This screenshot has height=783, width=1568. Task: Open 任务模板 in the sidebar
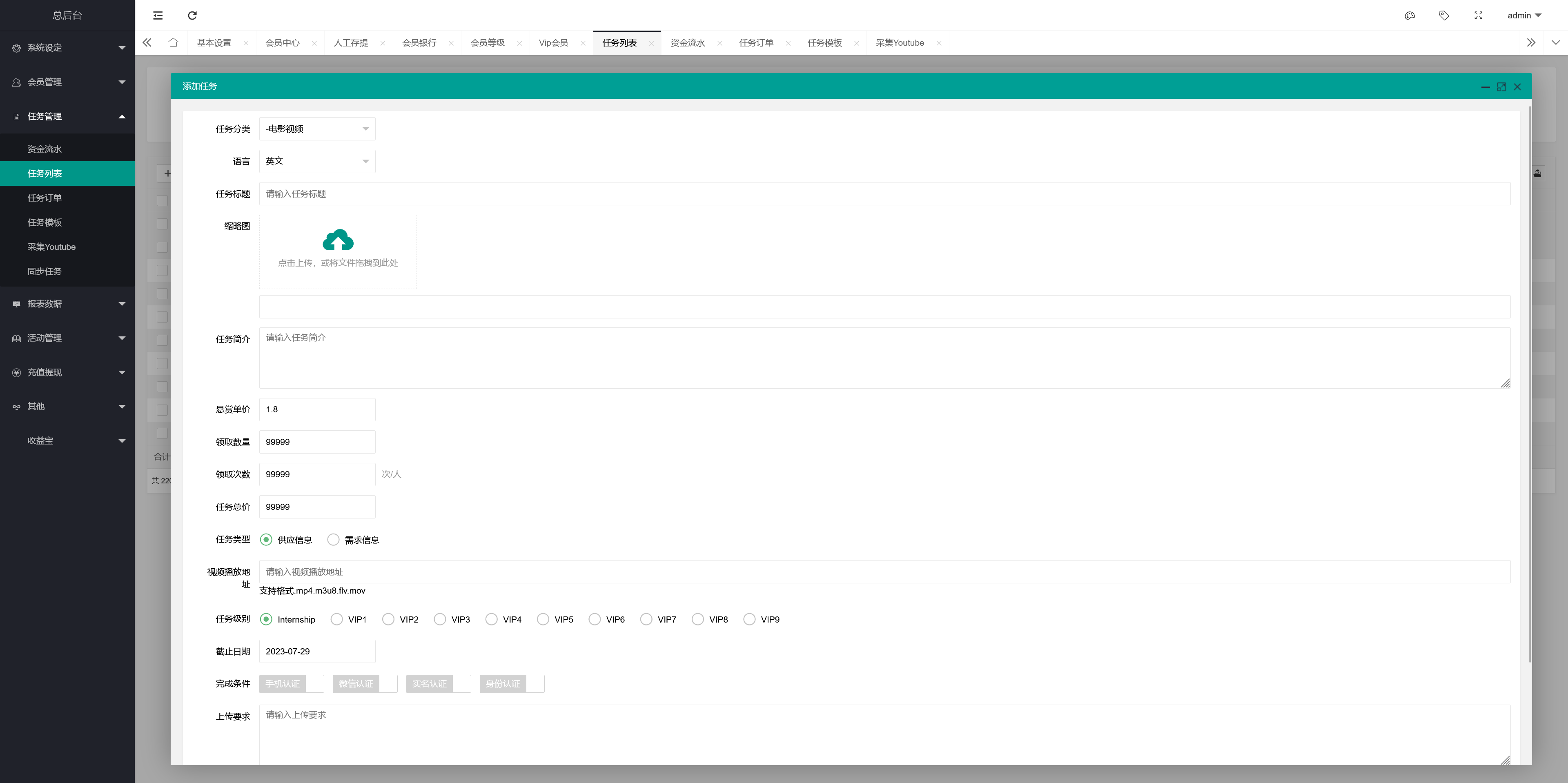coord(45,222)
